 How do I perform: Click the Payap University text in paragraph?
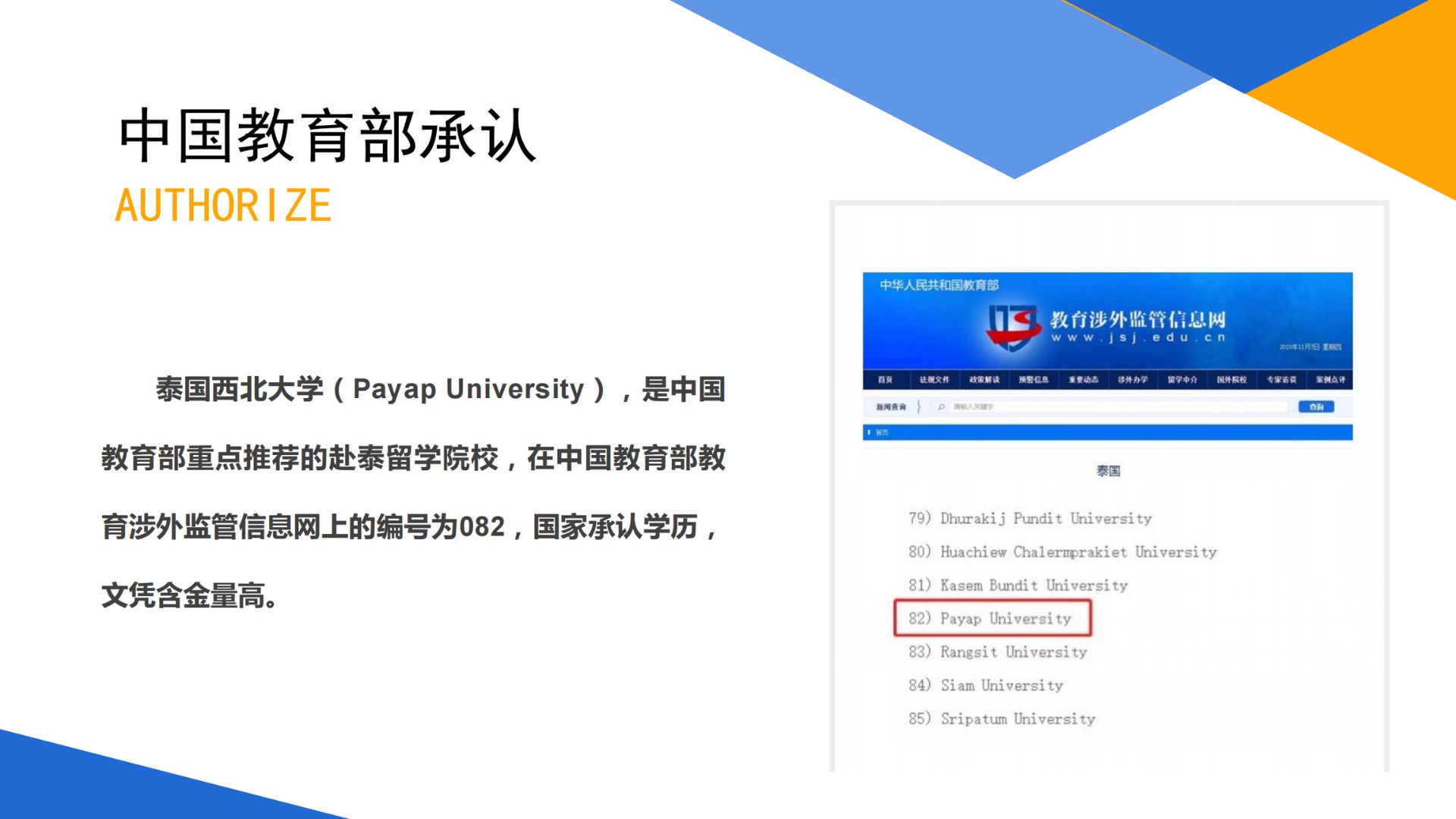(469, 389)
